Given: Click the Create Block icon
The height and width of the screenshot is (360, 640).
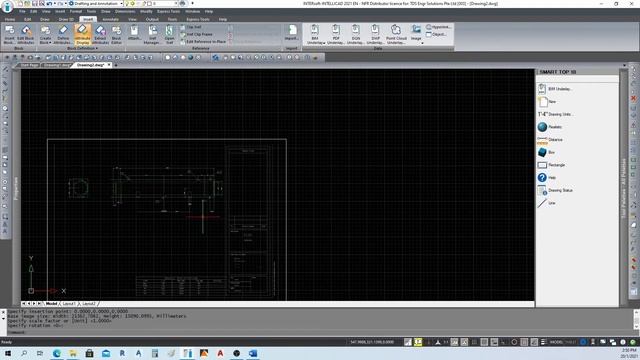Looking at the screenshot, I should [x=45, y=34].
